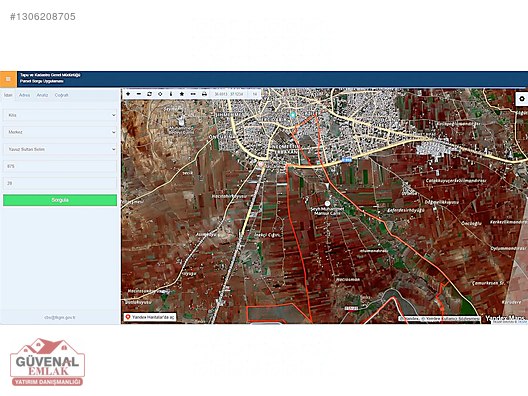528x396 pixels.
Task: Switch to the Analiz tab
Action: 42,95
